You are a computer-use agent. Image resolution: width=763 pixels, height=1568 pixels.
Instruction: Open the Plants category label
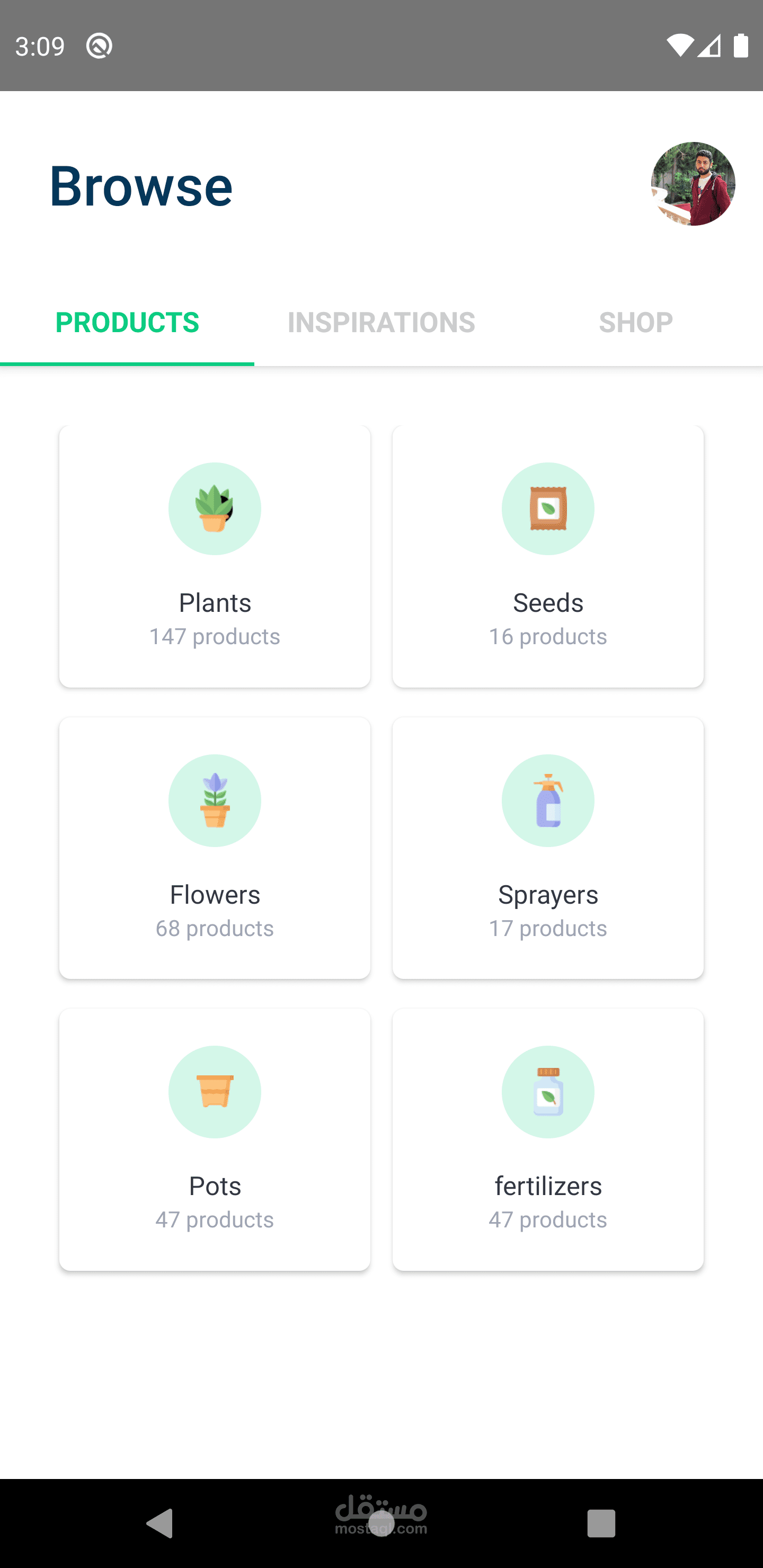pyautogui.click(x=215, y=603)
